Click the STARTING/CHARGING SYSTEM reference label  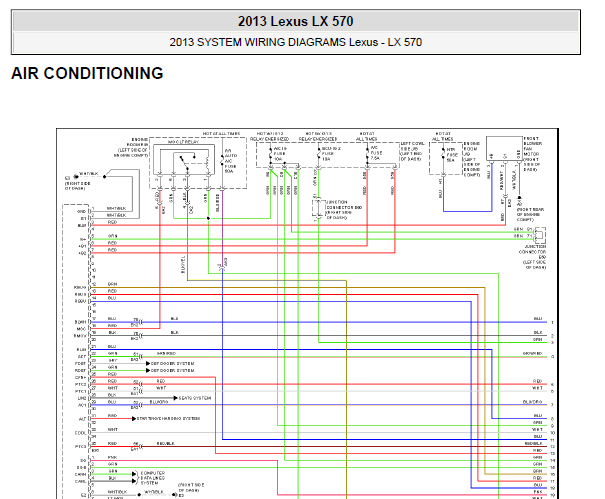168,418
